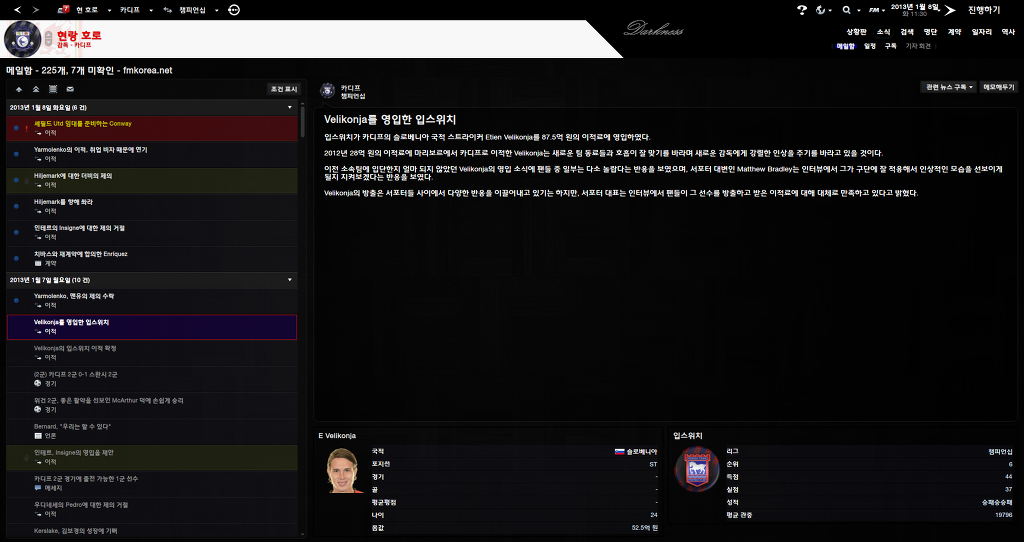Select message '인테르, Insigne의 영입을 제안'
Image resolution: width=1024 pixels, height=542 pixels.
point(152,457)
